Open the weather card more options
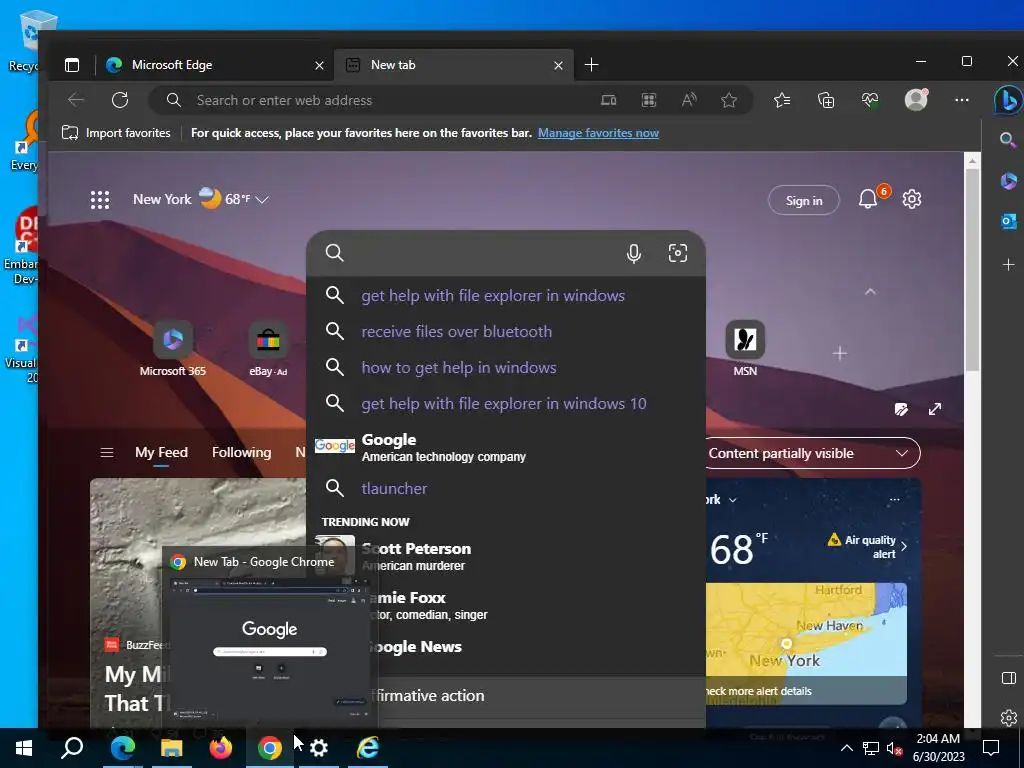The image size is (1024, 768). [x=895, y=500]
